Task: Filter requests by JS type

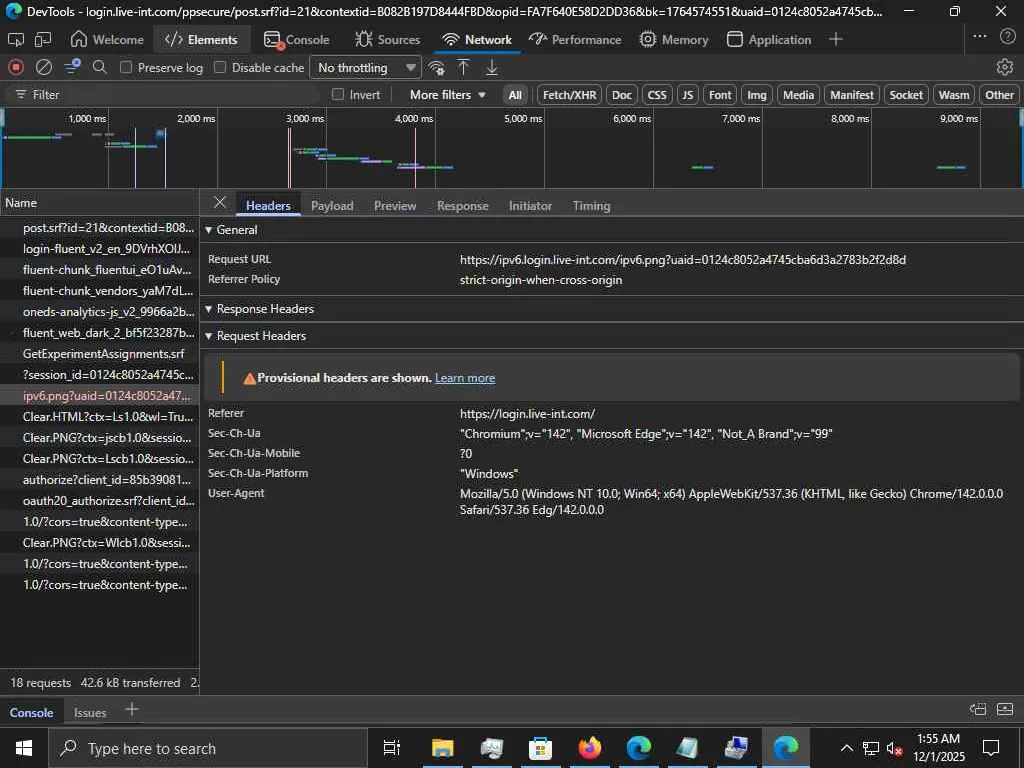Action: (688, 95)
